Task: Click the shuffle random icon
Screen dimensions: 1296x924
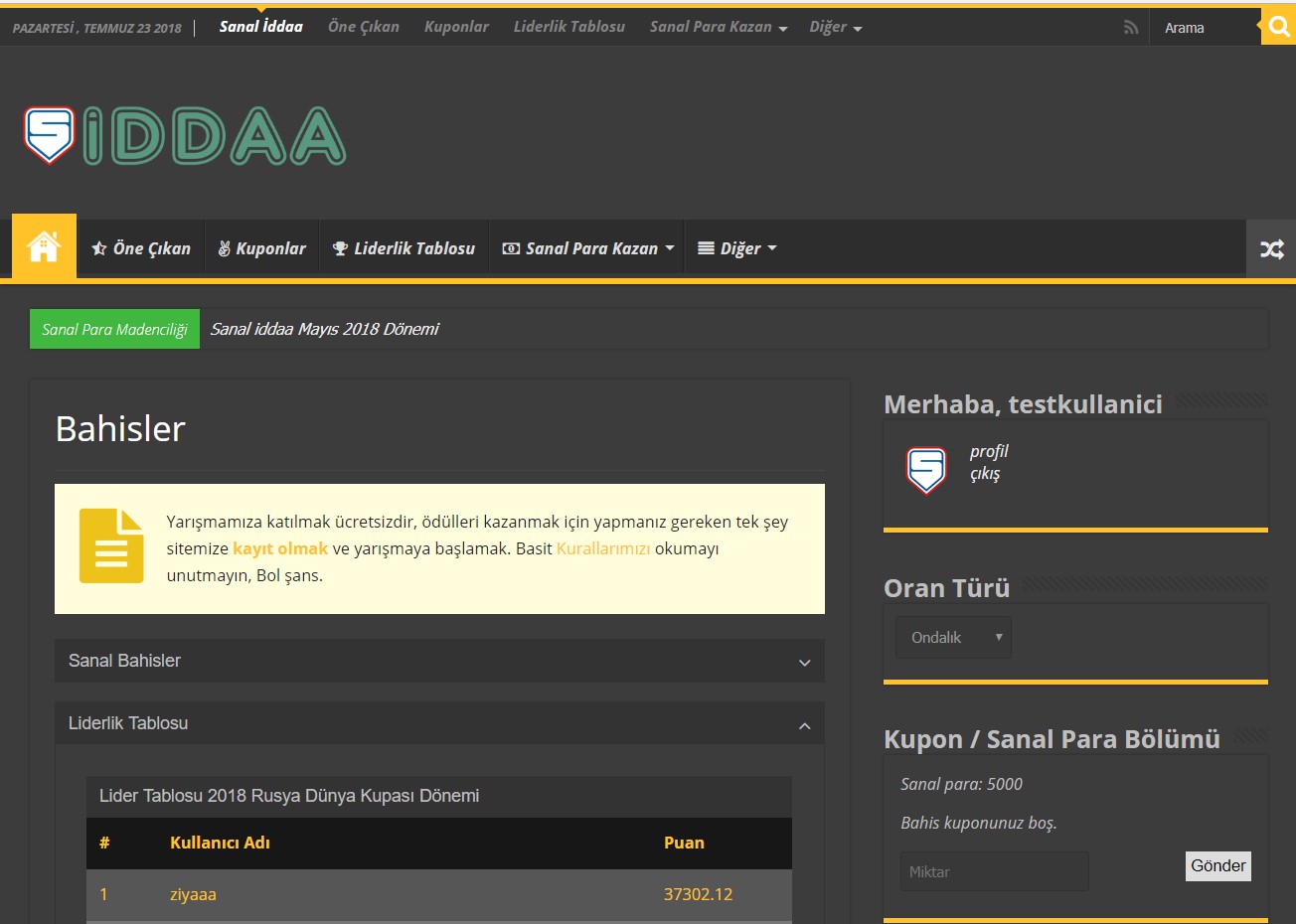Action: click(1271, 248)
